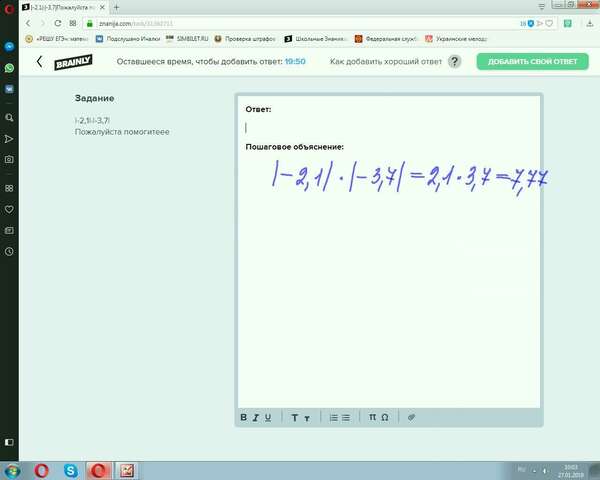Apply small heading text style

point(307,418)
